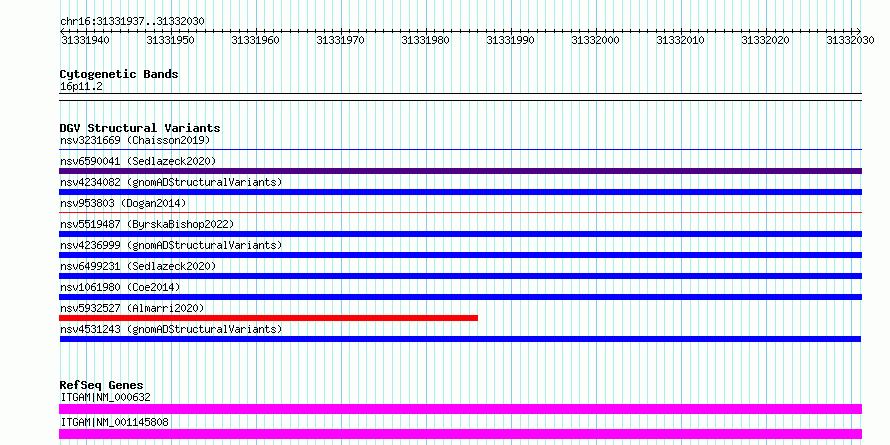Click the purple nsv6590041 variant bar

(460, 171)
